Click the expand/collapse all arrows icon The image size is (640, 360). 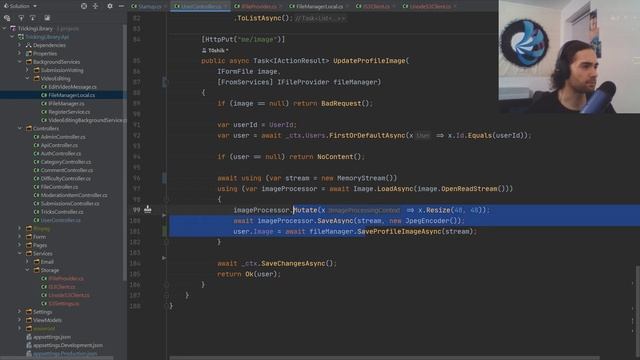tap(96, 6)
